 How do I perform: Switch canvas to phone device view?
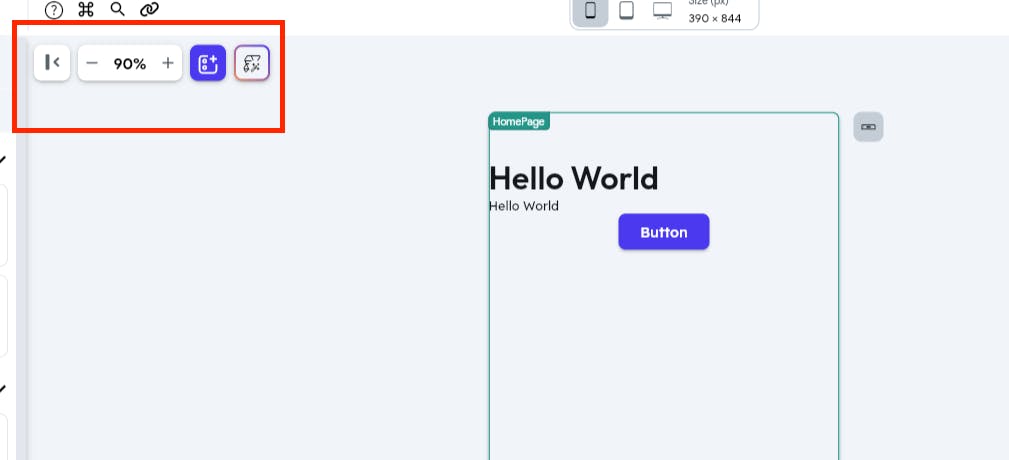click(x=591, y=11)
